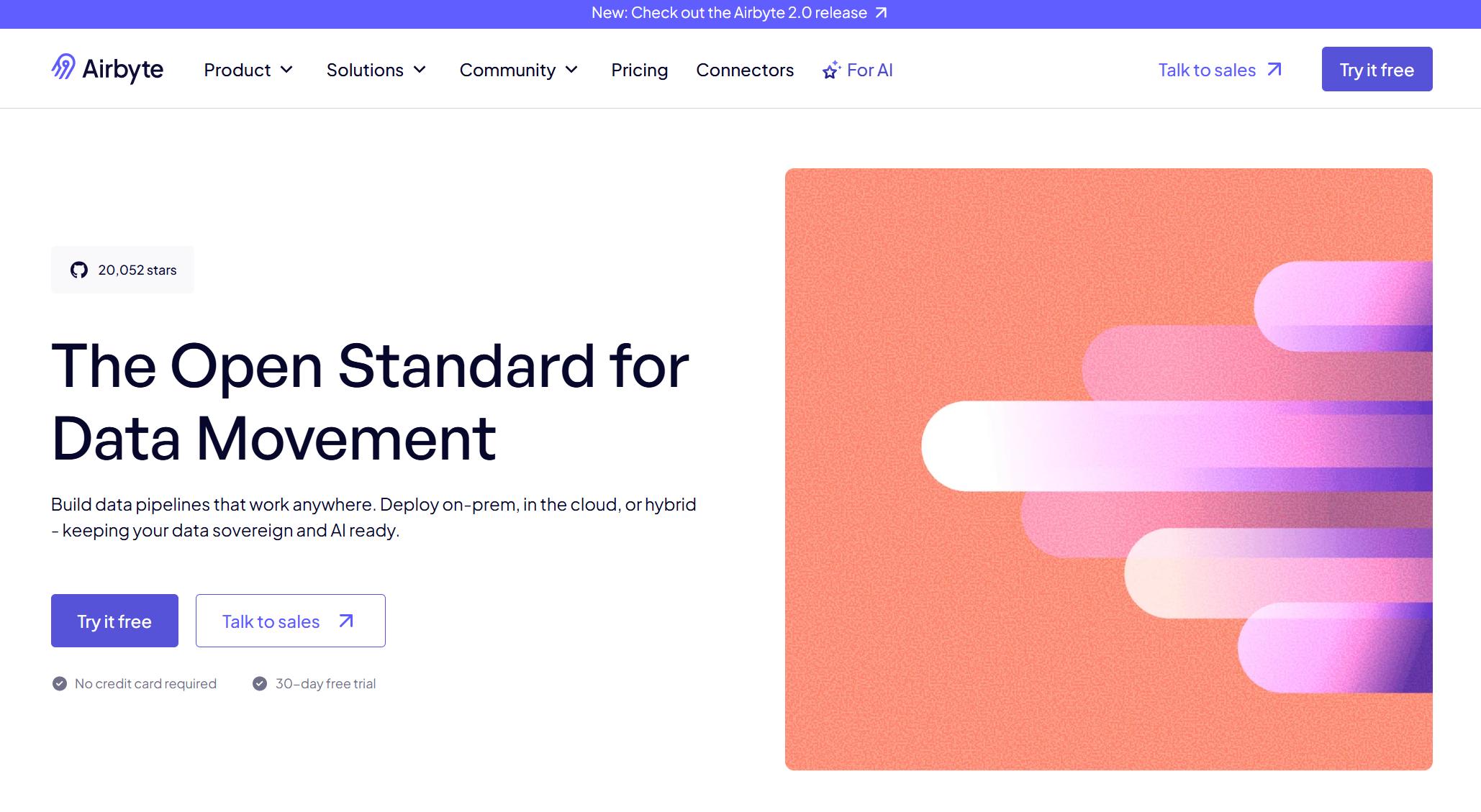Viewport: 1481px width, 812px height.
Task: Open the Connectors menu item
Action: coord(745,70)
